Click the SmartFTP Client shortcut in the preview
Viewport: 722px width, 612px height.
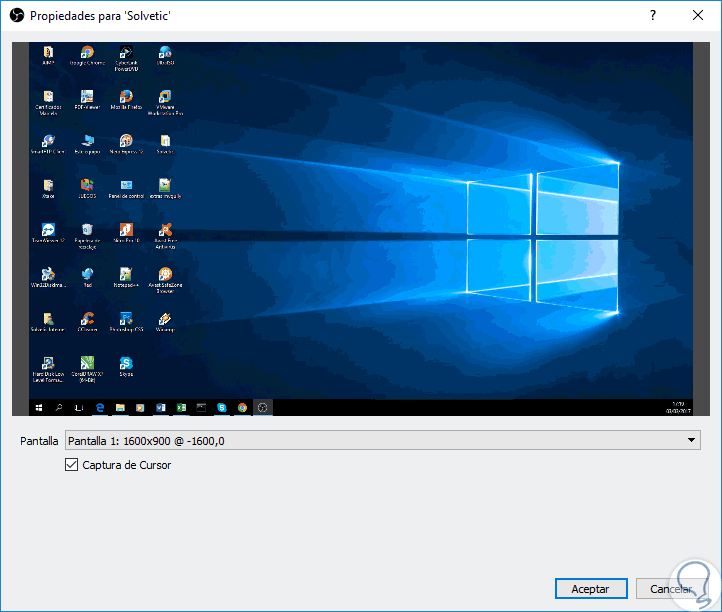point(48,144)
